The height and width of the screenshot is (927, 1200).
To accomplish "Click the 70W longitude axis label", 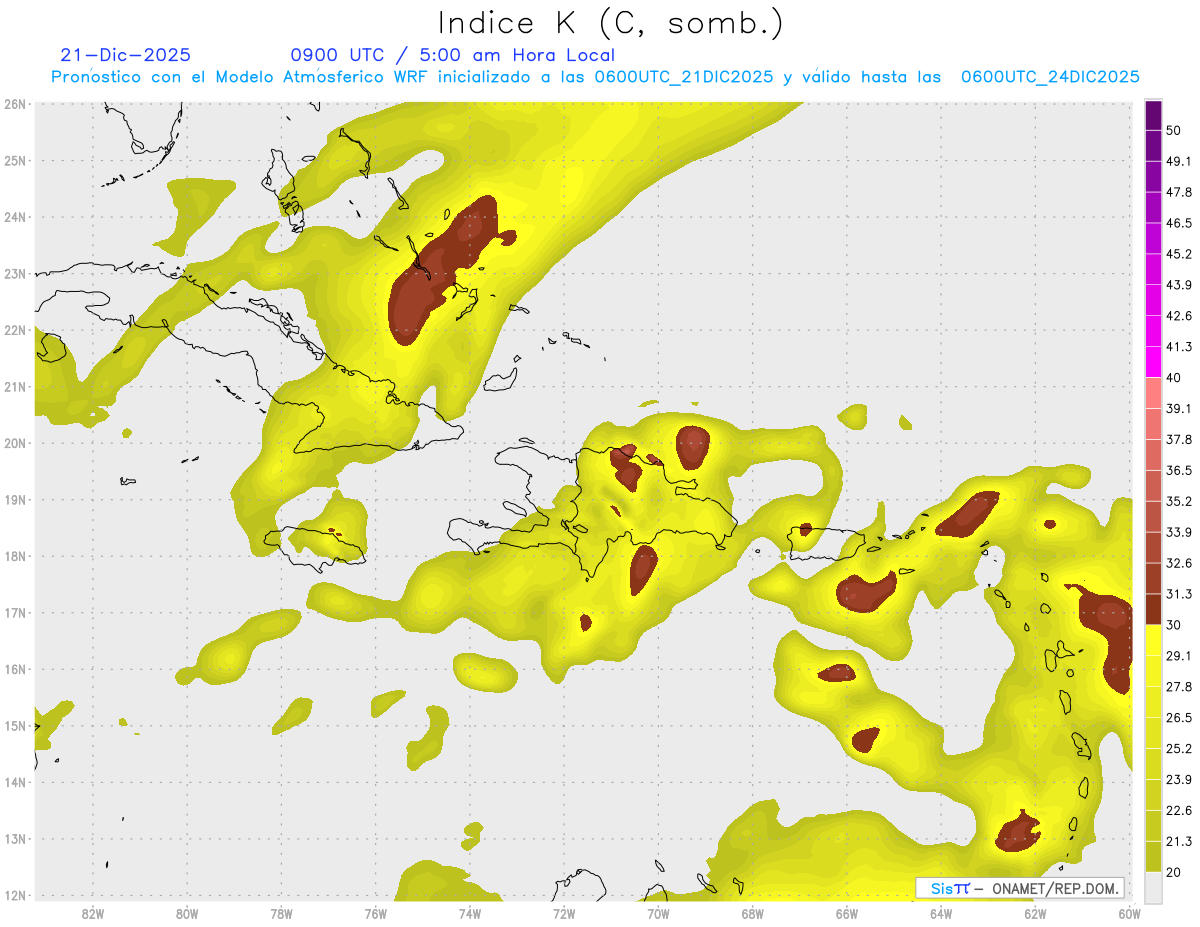I will point(658,912).
